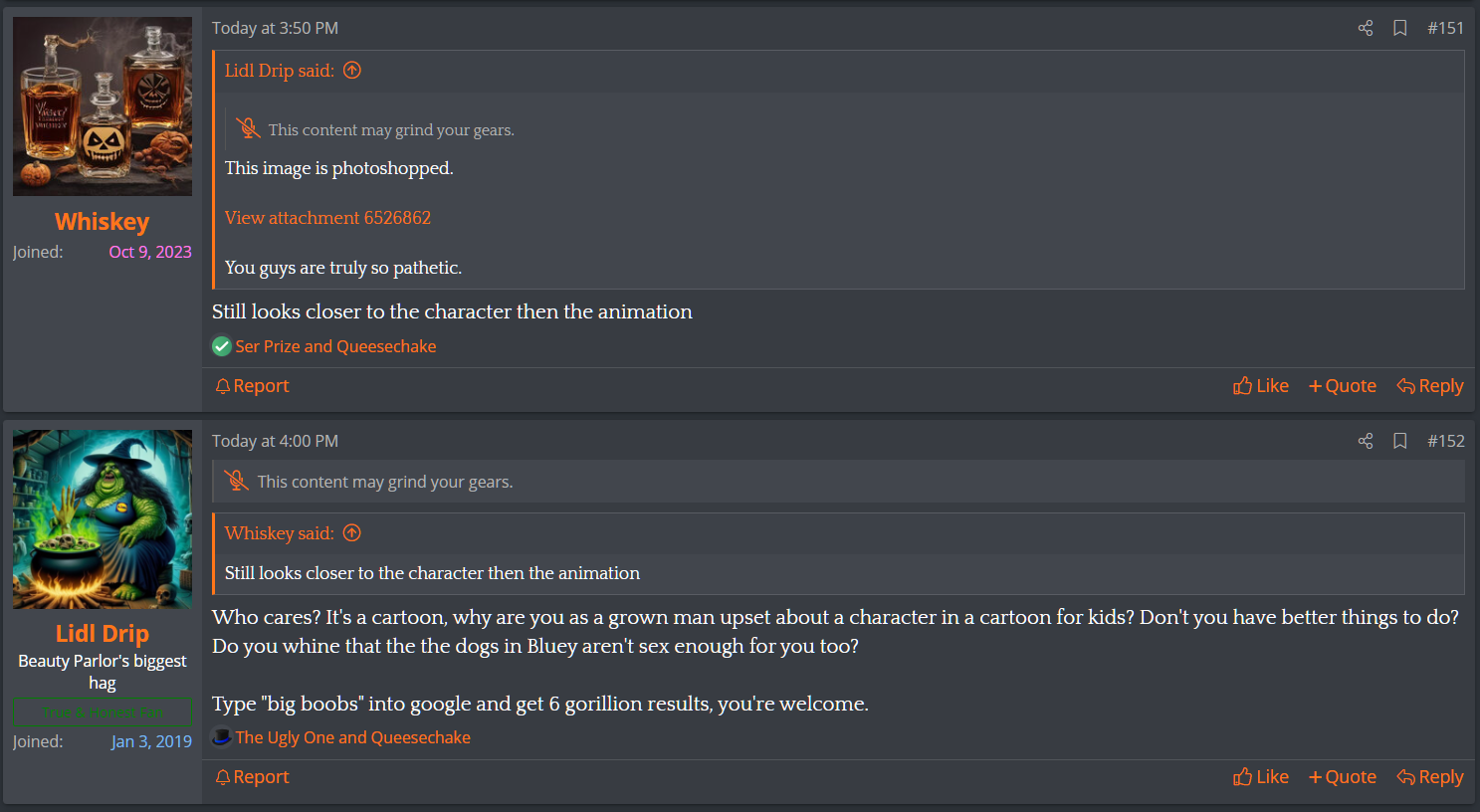
Task: Open View attachment 6526862 link
Action: point(327,218)
